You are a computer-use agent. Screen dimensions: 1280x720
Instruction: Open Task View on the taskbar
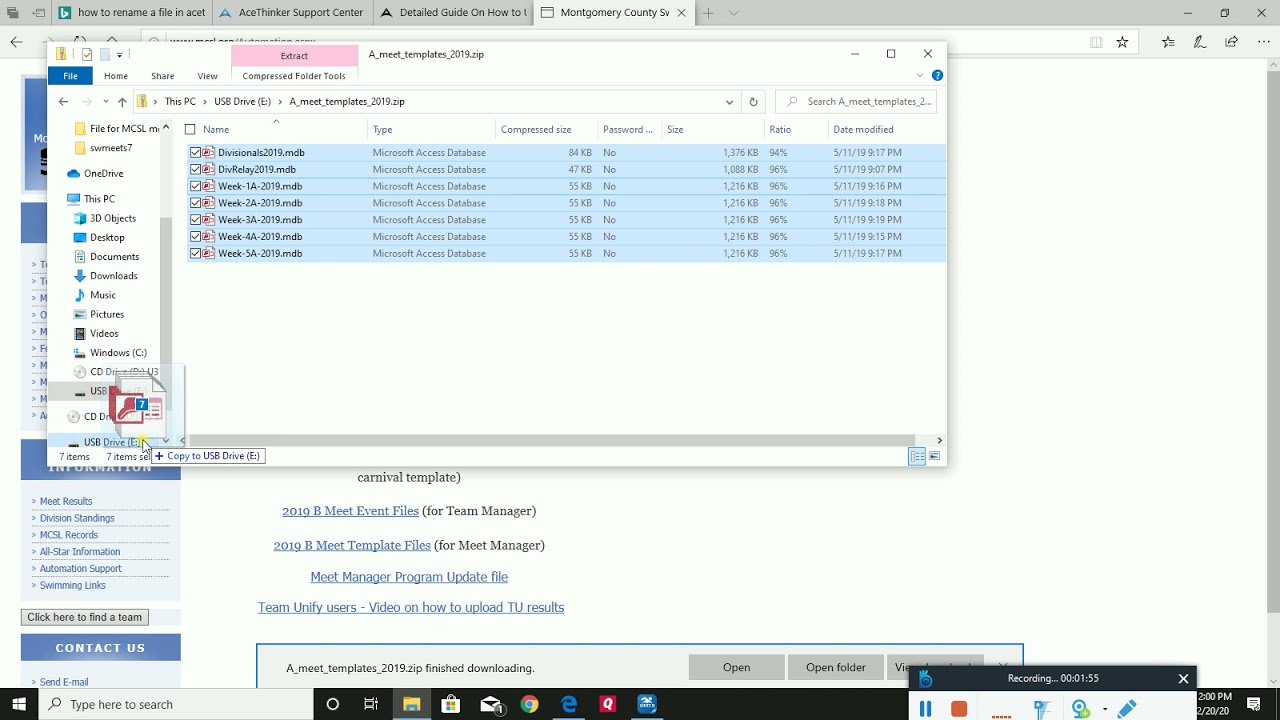371,704
